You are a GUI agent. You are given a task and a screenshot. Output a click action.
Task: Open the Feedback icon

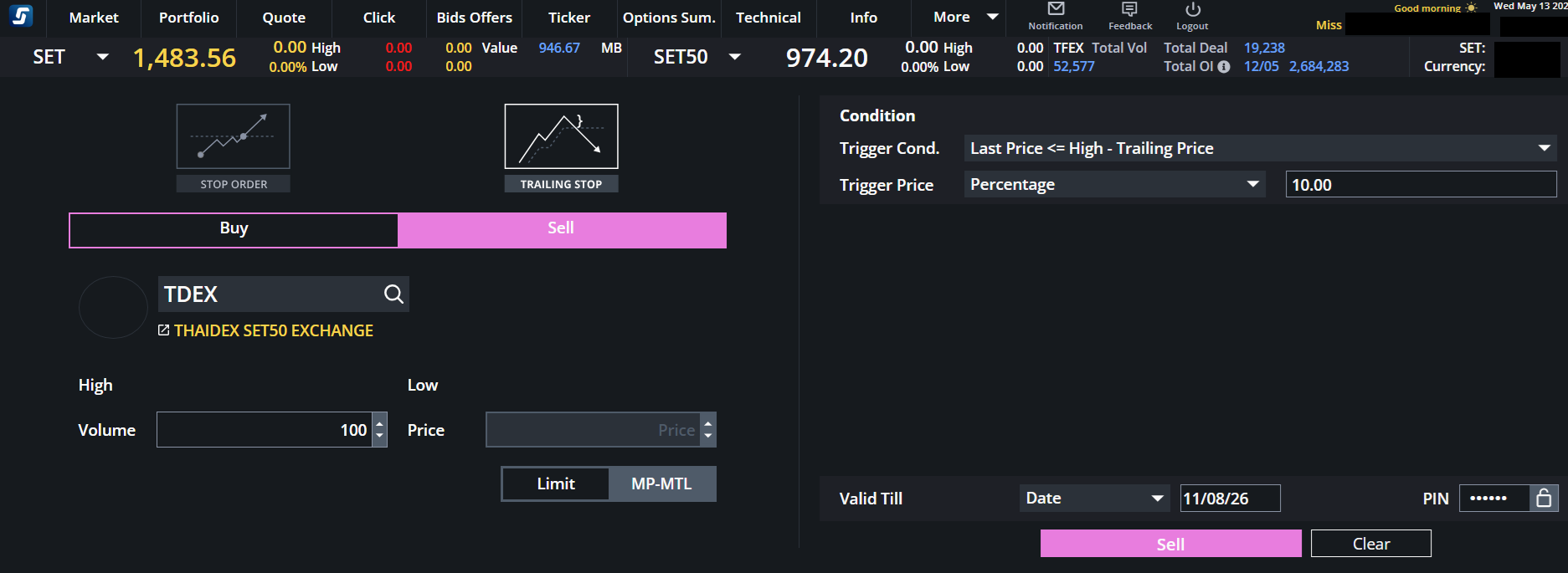pos(1129,9)
